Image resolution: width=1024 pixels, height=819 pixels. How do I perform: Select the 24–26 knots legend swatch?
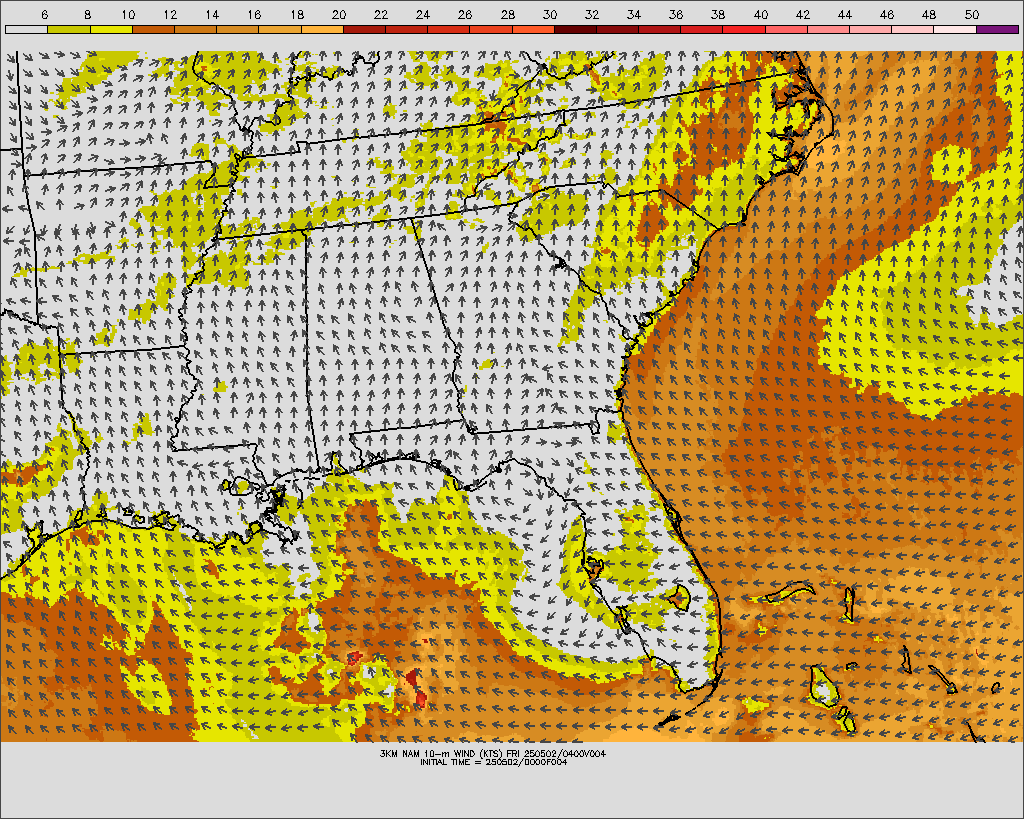pyautogui.click(x=449, y=29)
